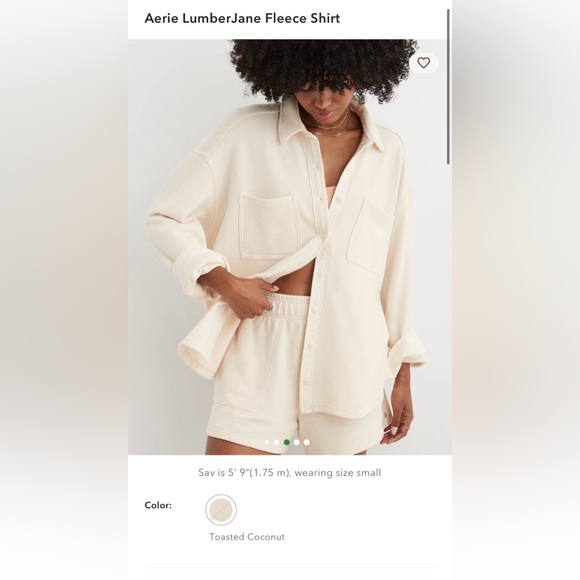Select the second image carousel dot
The width and height of the screenshot is (580, 580).
(x=277, y=442)
